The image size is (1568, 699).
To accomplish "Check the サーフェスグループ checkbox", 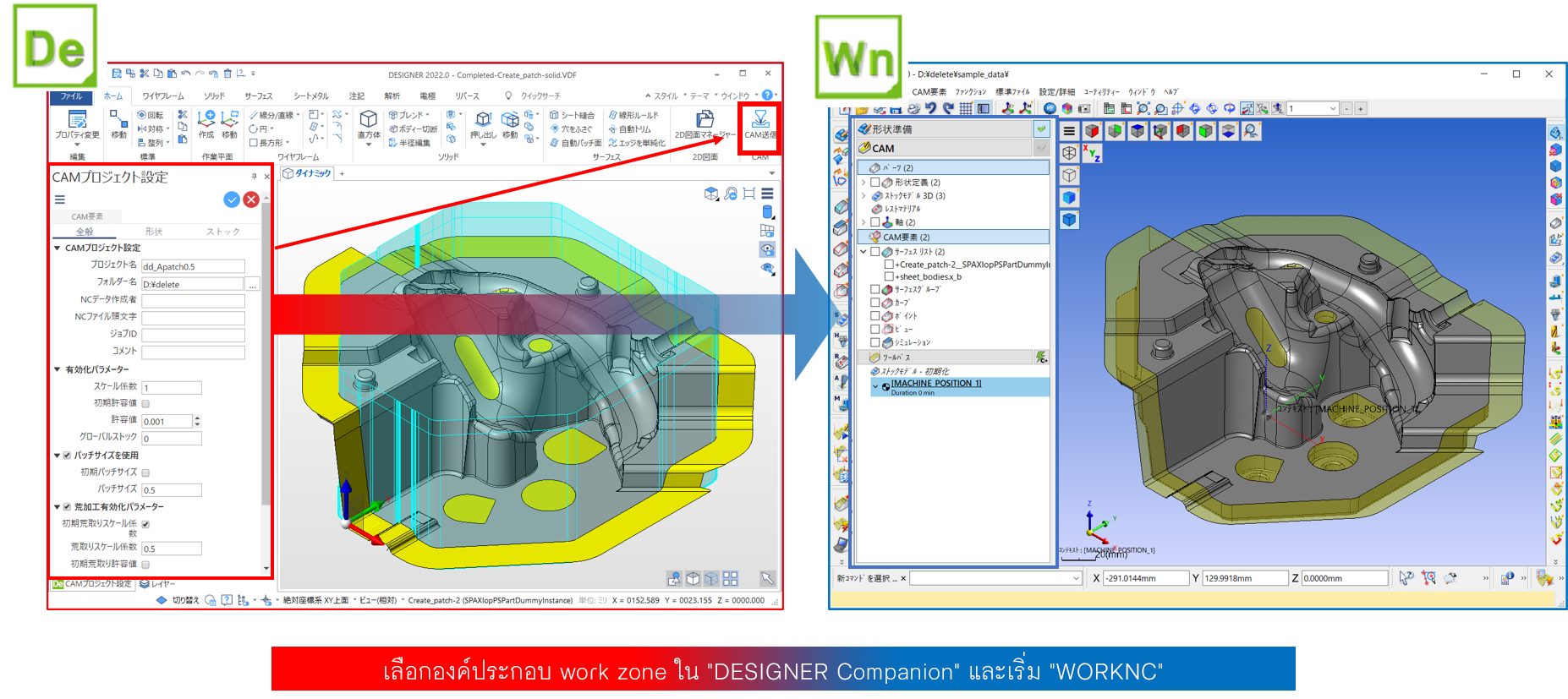I will (875, 289).
